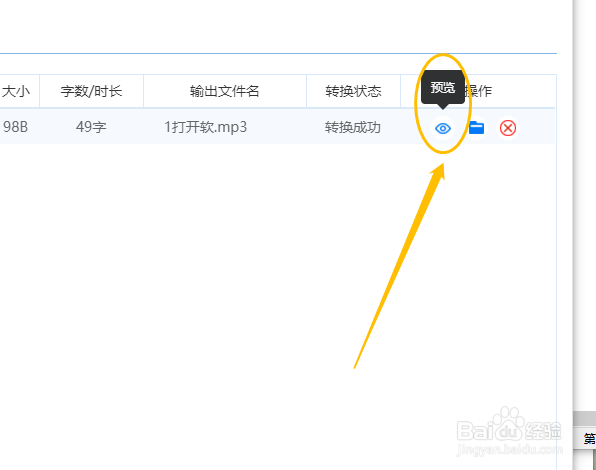
Task: Click the 98B file size cell
Action: click(x=16, y=127)
